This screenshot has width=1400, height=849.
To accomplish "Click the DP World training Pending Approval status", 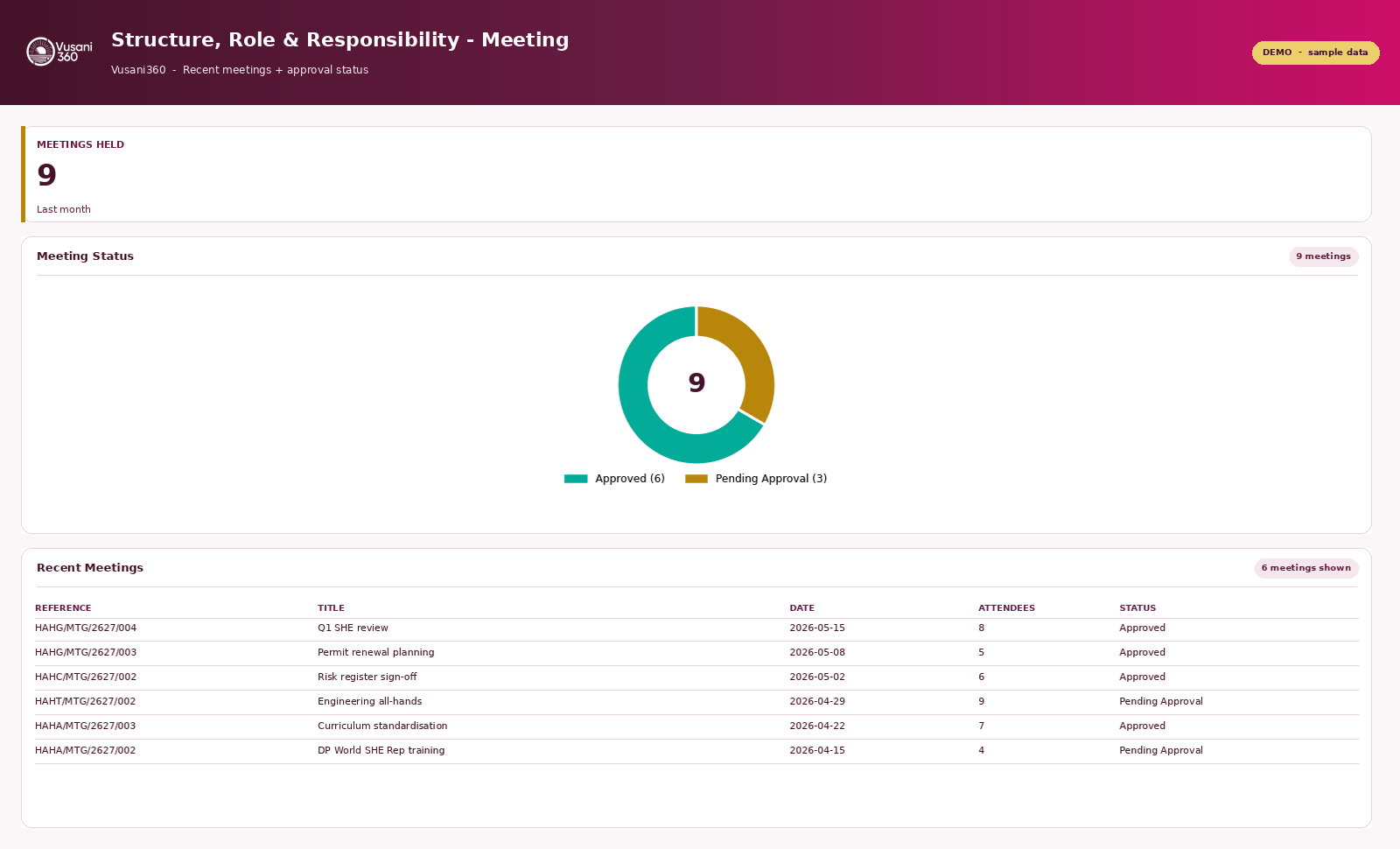I will coord(1161,751).
